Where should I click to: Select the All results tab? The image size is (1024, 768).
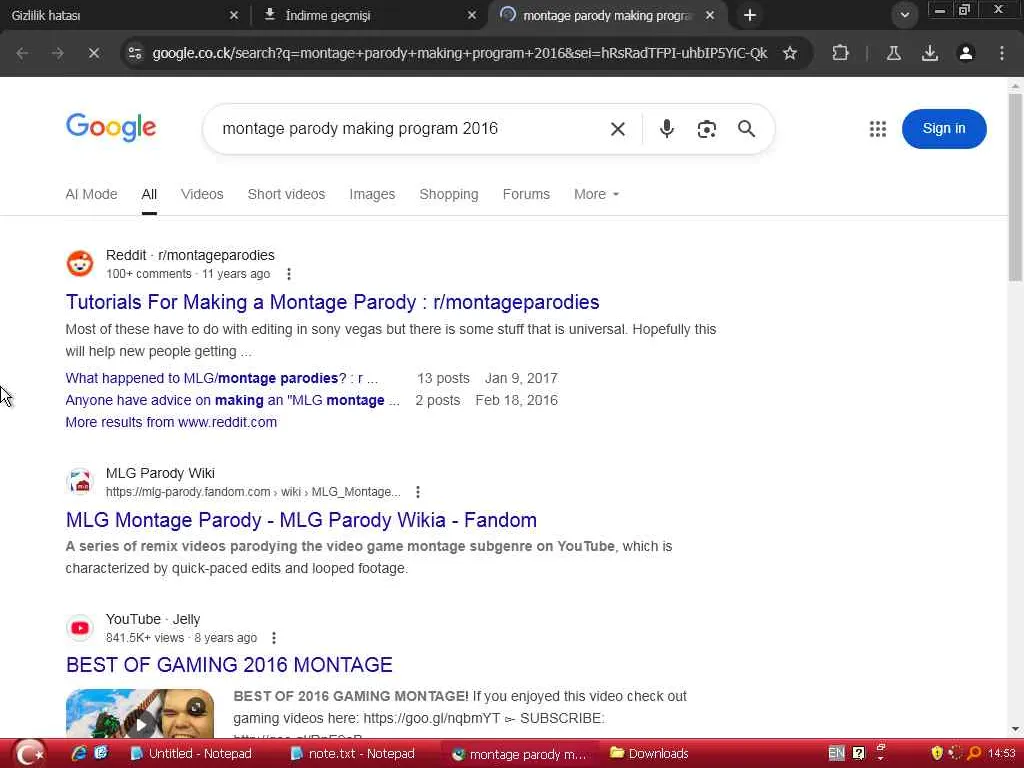pos(149,194)
